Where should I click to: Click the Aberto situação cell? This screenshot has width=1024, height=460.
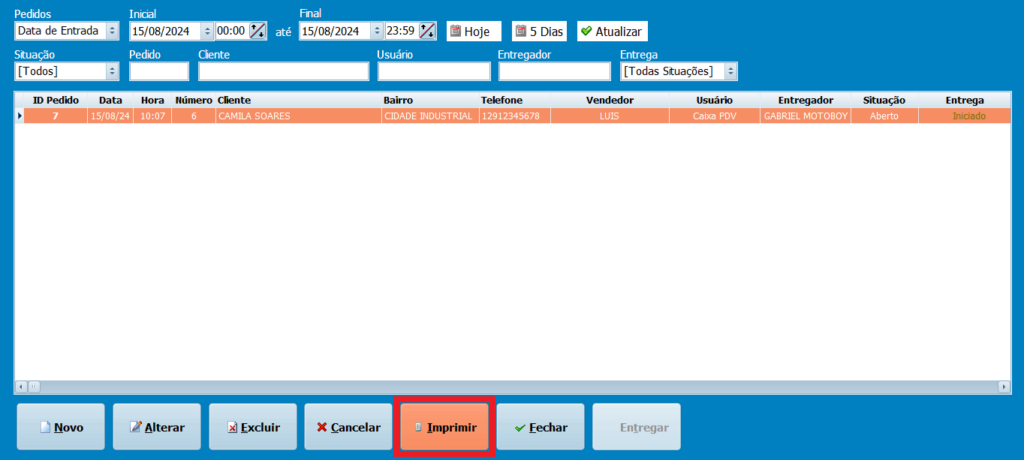coord(884,116)
